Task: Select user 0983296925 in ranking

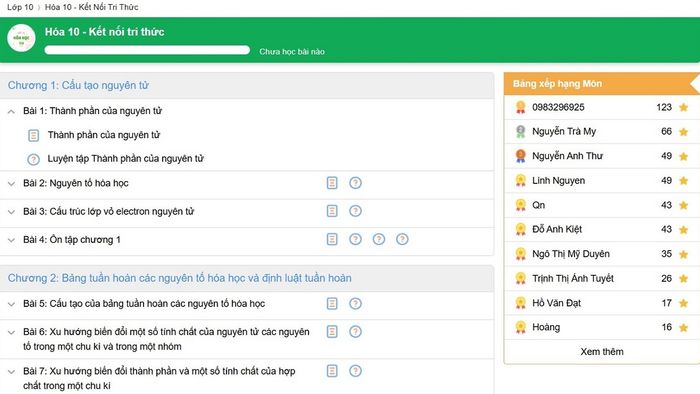Action: pyautogui.click(x=558, y=107)
